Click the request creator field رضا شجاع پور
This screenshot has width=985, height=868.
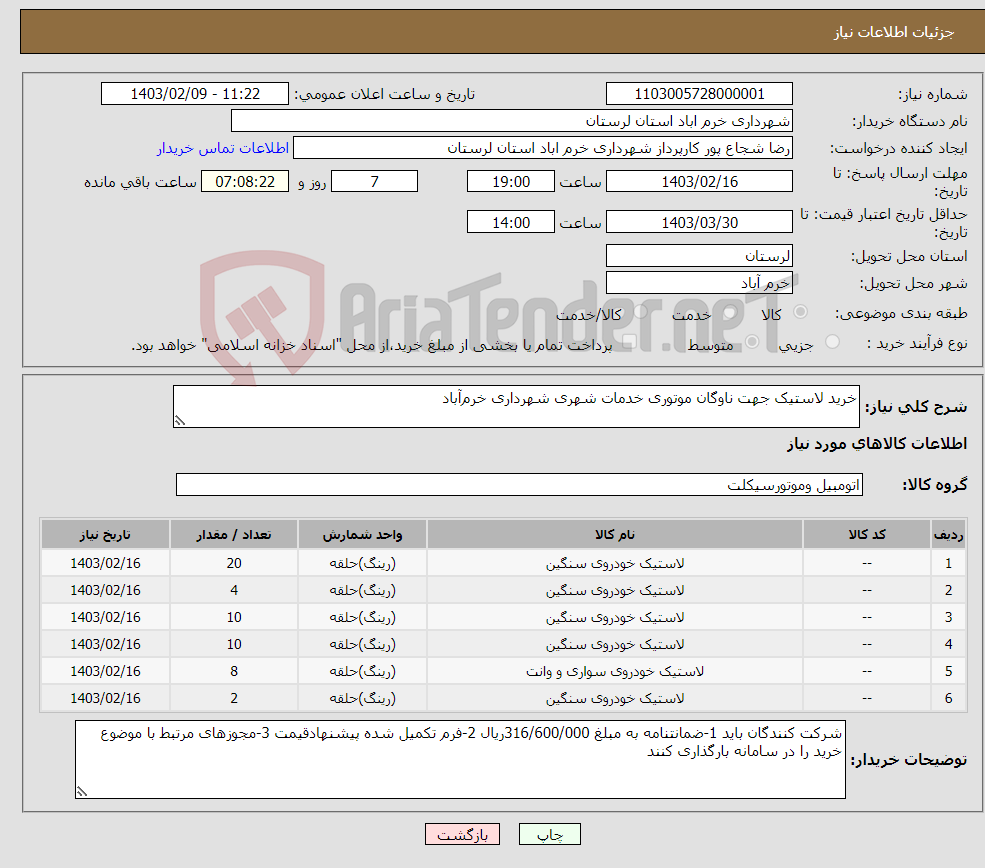[543, 148]
